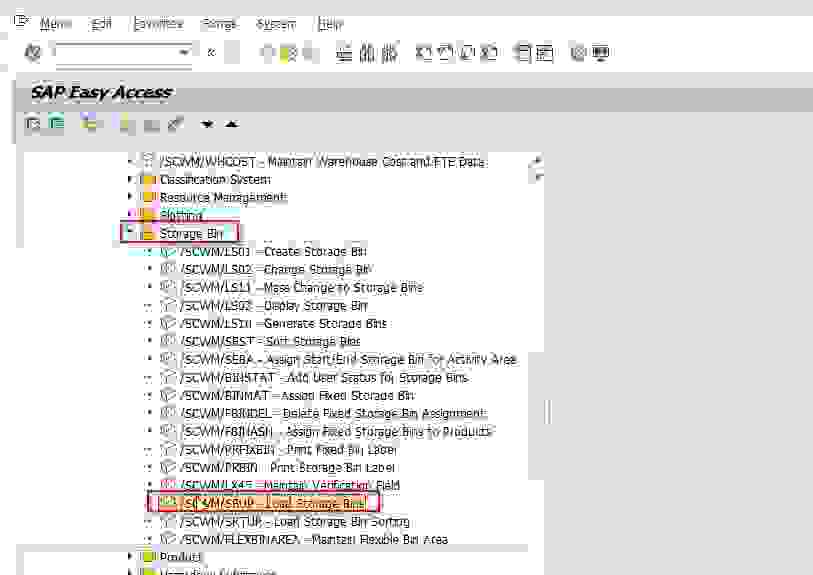
Task: Click the Create Shortcut icon
Action: [x=544, y=52]
